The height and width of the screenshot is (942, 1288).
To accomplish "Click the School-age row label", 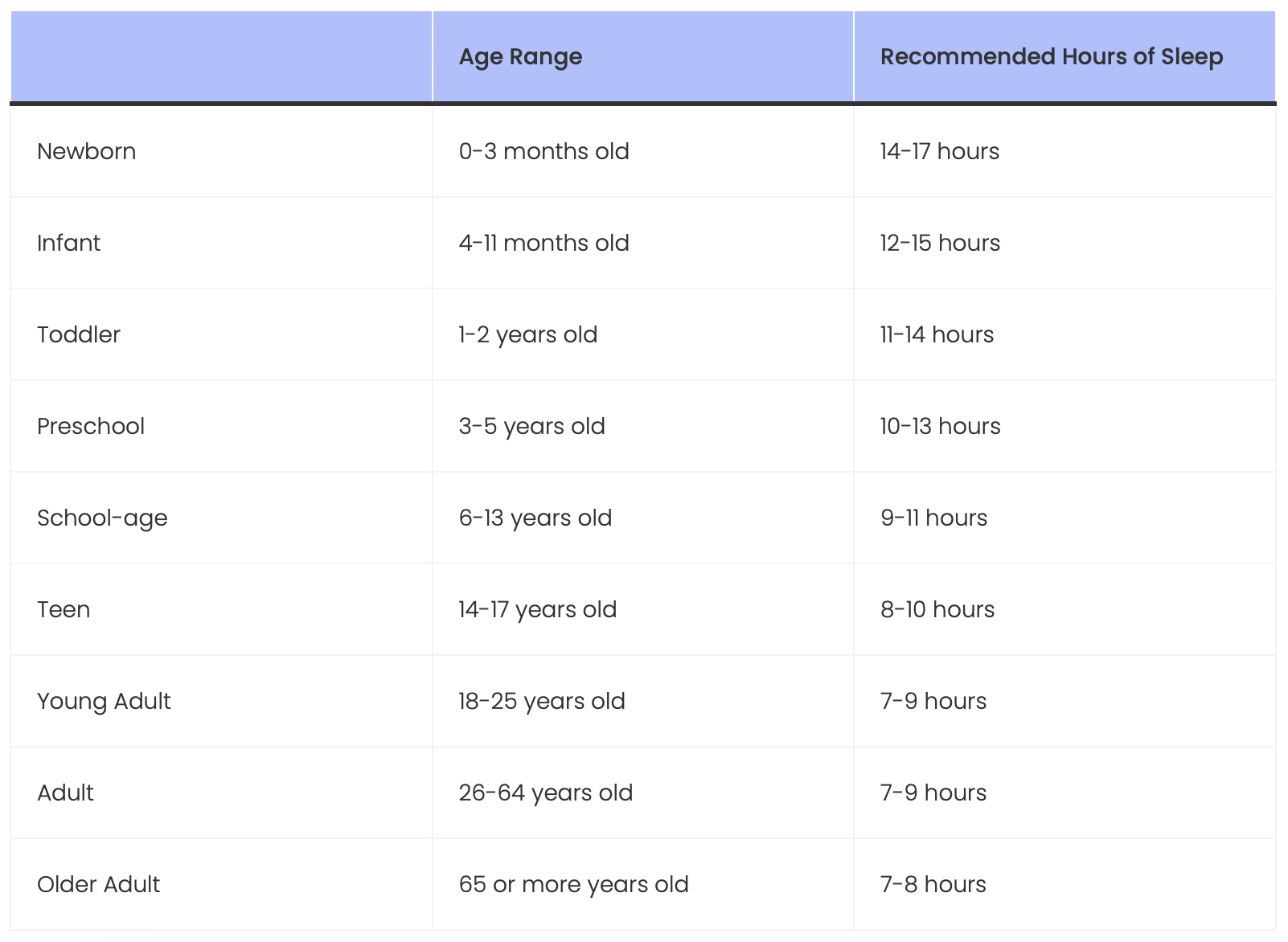I will click(x=102, y=518).
